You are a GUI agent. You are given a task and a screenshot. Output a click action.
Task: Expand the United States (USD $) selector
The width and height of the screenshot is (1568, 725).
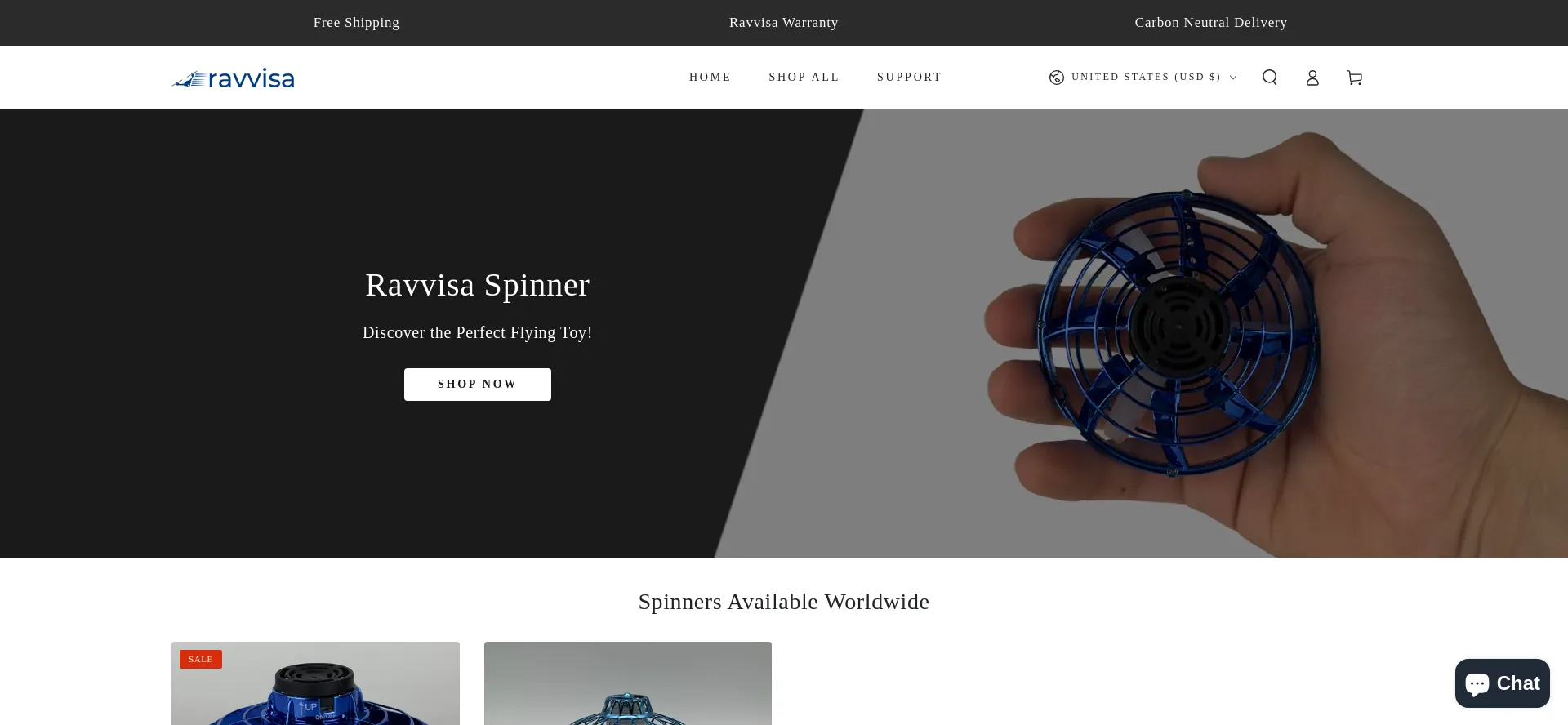[1143, 78]
